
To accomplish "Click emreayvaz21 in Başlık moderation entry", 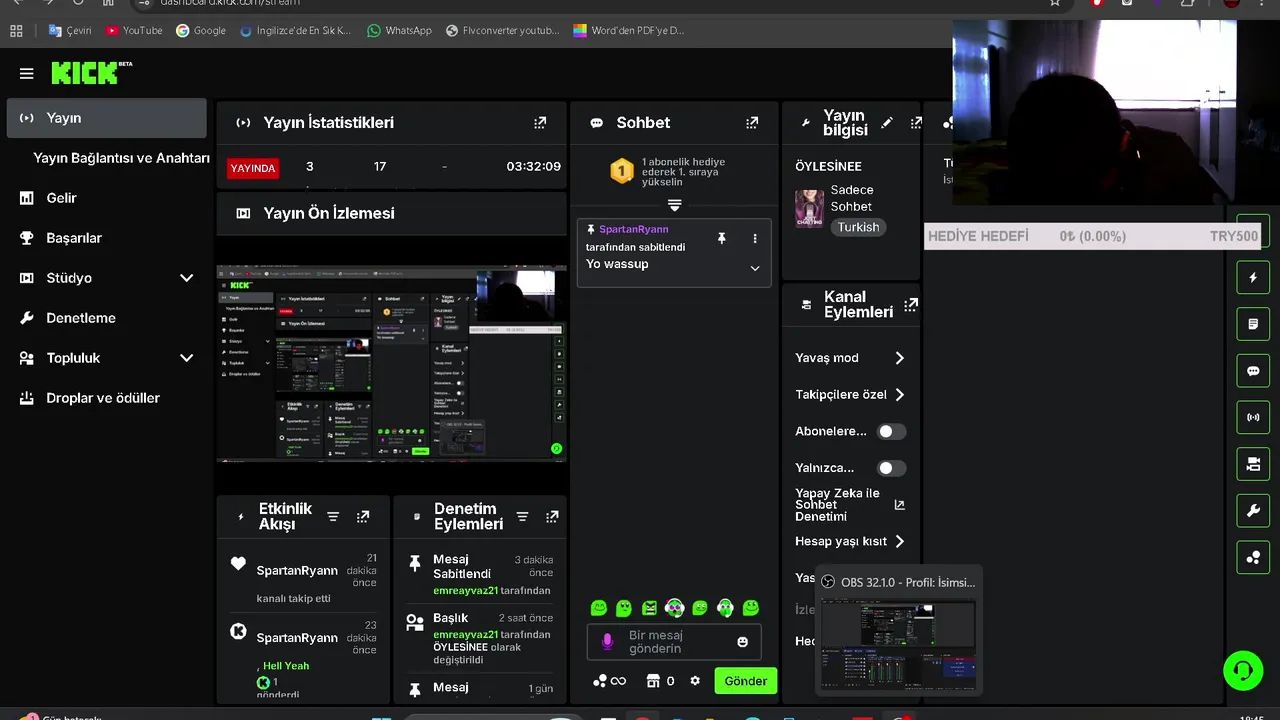I will click(x=465, y=634).
